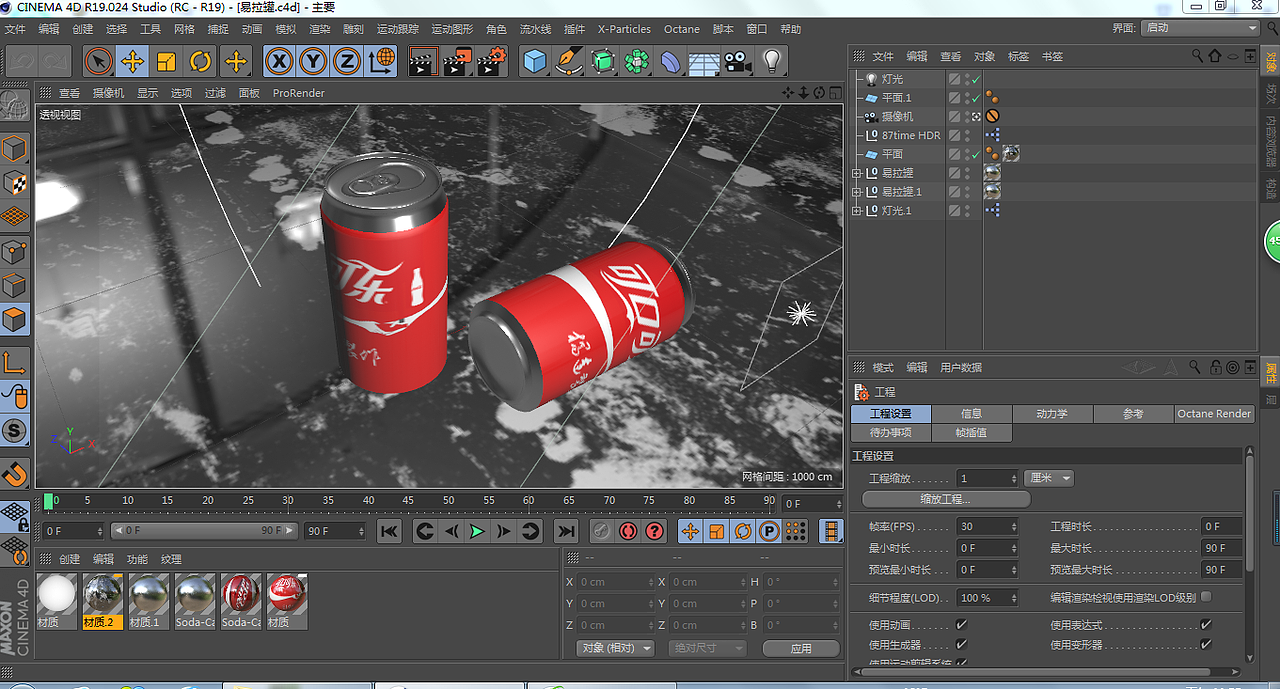Enable the snap magnet icon
This screenshot has height=689, width=1280.
point(14,472)
